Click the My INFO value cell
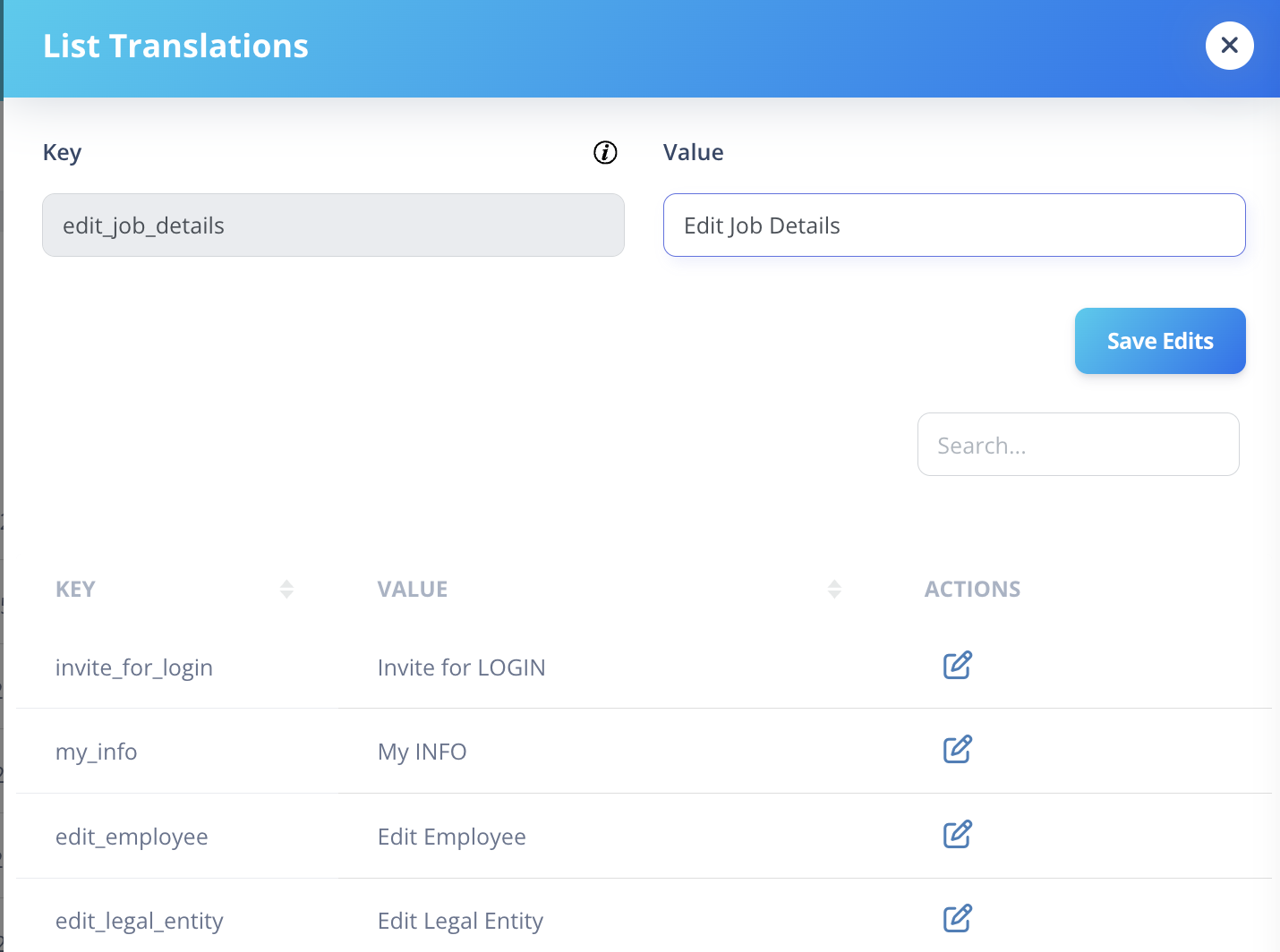 pyautogui.click(x=422, y=752)
